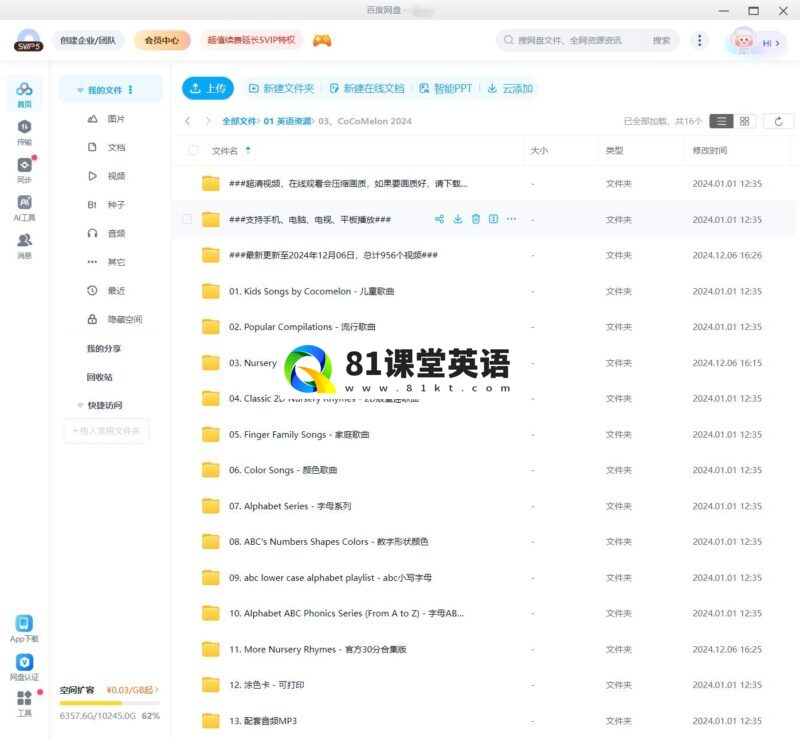Collapse the 我的文件 tree arrow
800x739 pixels.
point(80,90)
